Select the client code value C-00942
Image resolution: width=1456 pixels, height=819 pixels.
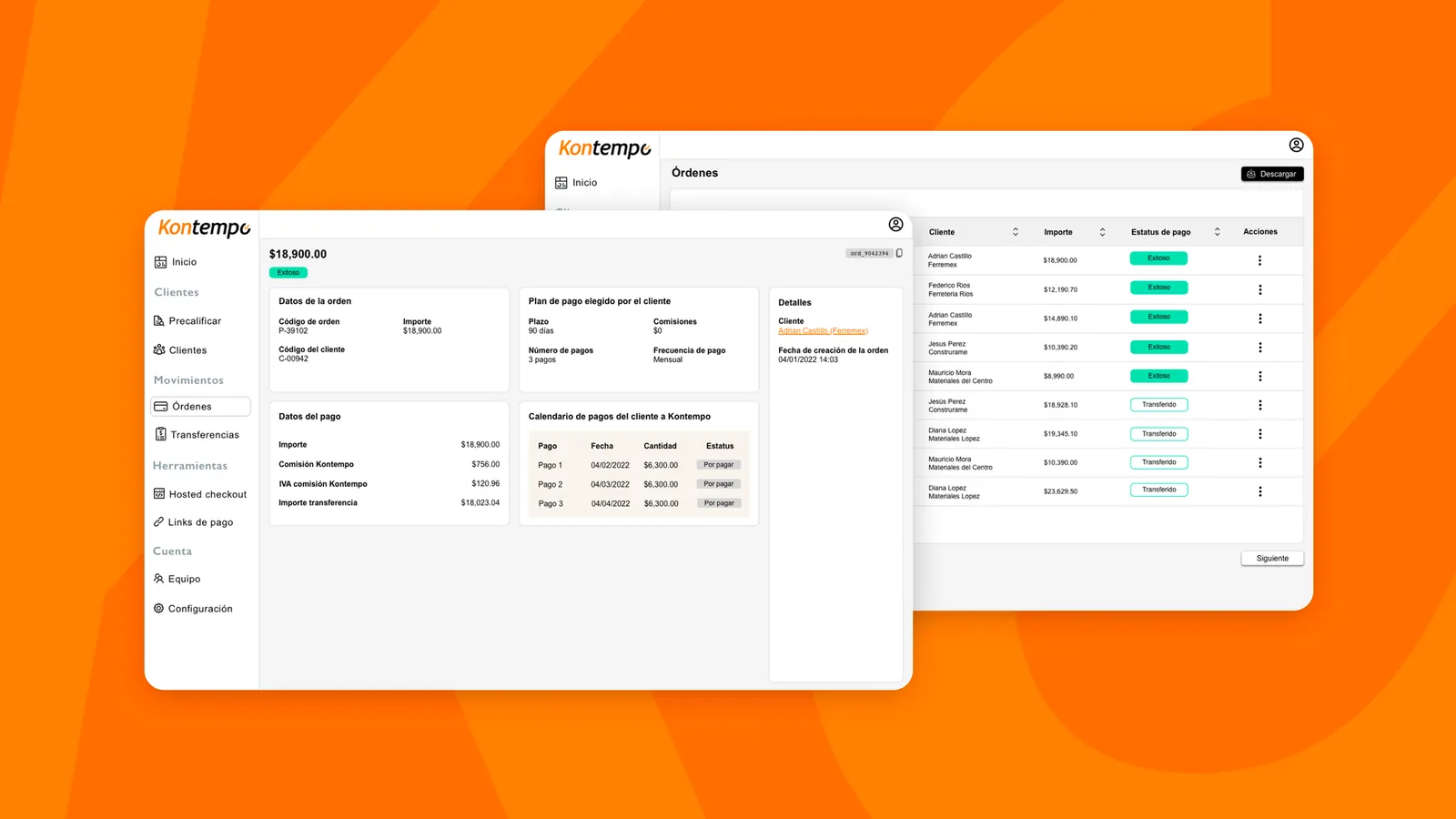point(293,359)
